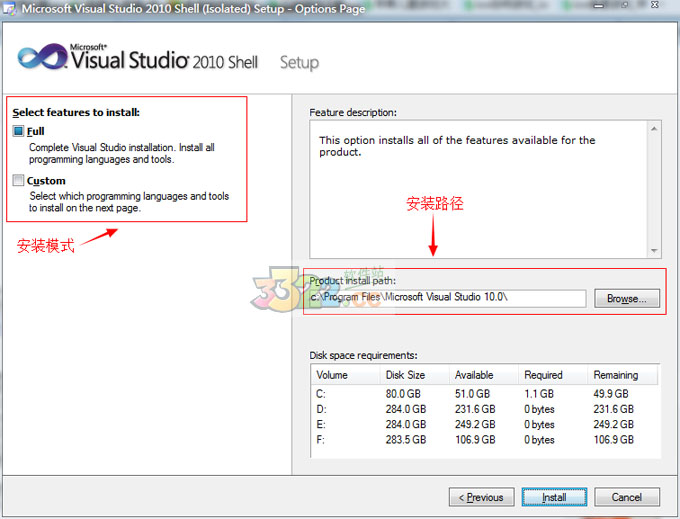The width and height of the screenshot is (680, 519).
Task: Go back with the Previous button
Action: tap(481, 497)
